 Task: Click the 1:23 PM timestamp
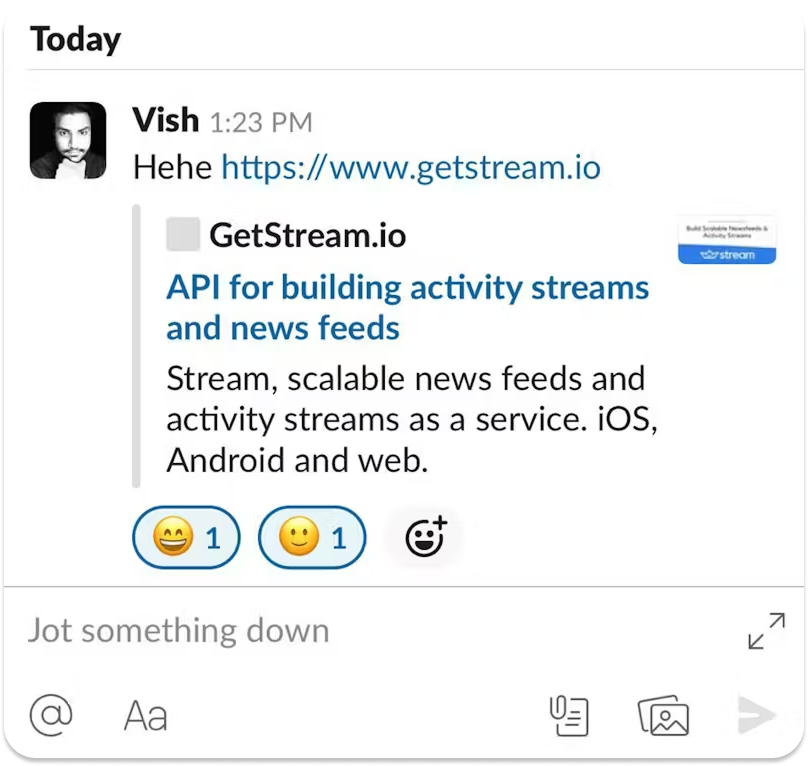tap(262, 122)
